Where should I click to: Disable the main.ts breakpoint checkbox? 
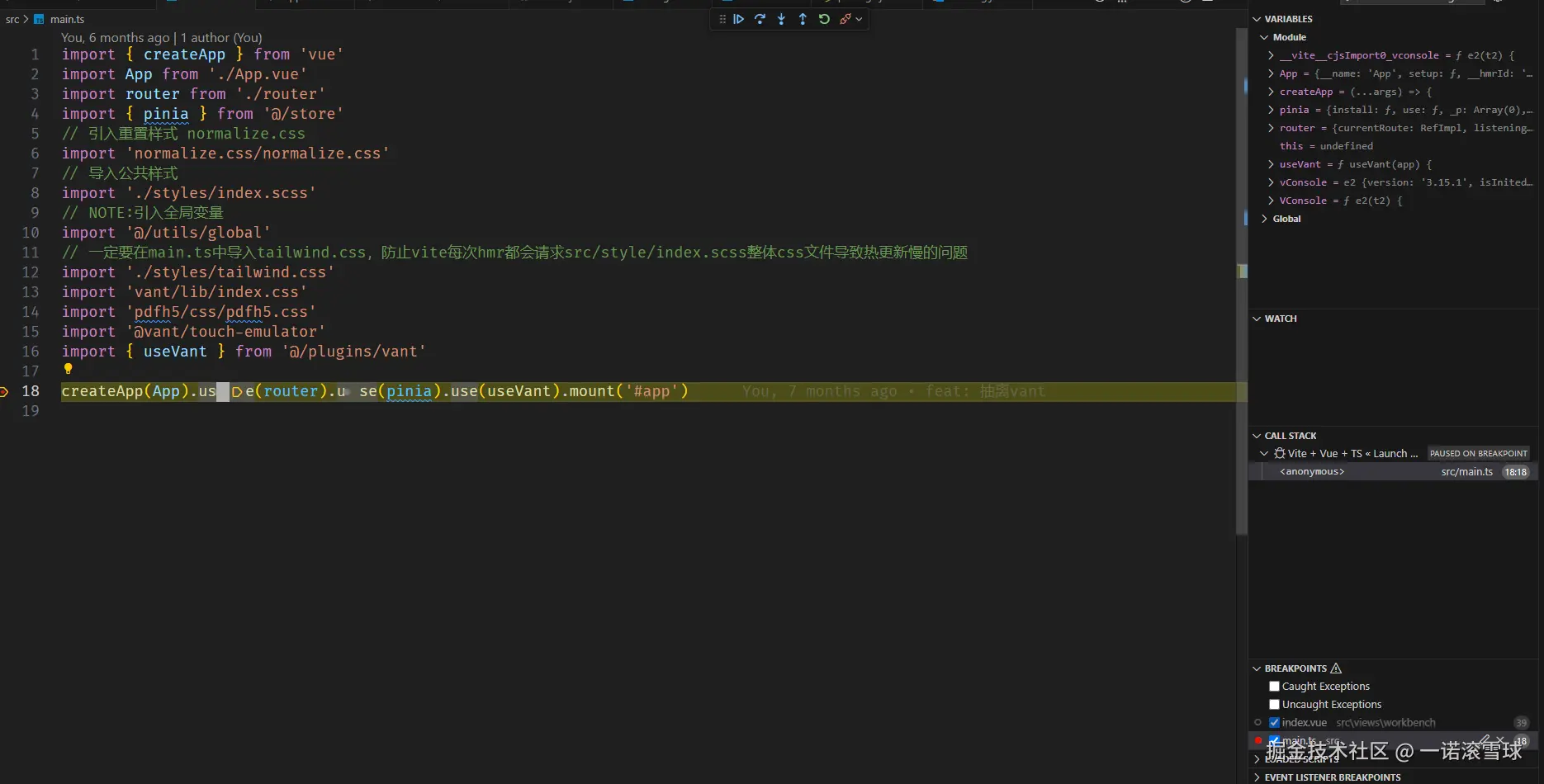point(1274,740)
